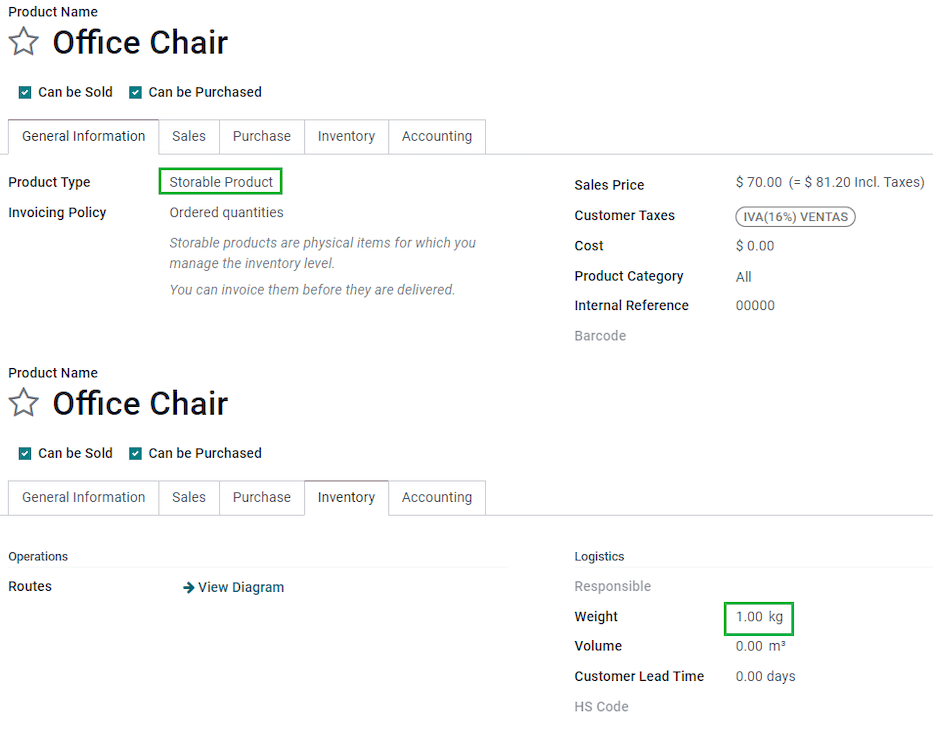Click the Internal Reference field showing 00000

click(755, 305)
